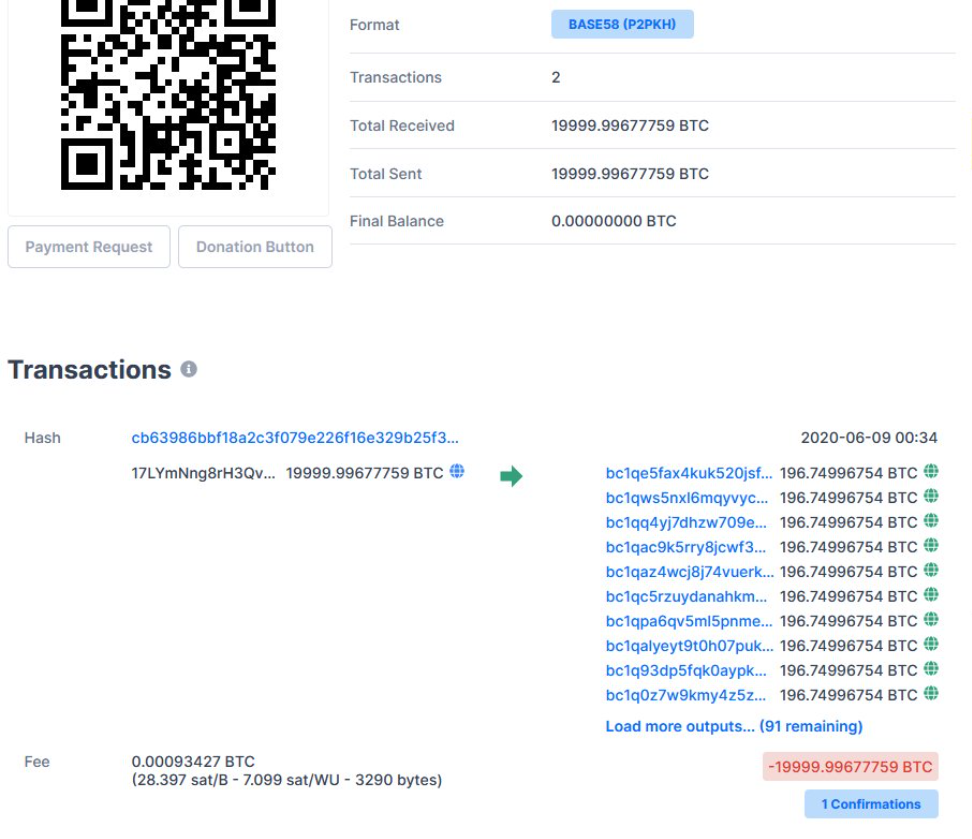Click the green arrow between input and outputs
Image resolution: width=972 pixels, height=839 pixels.
click(511, 473)
